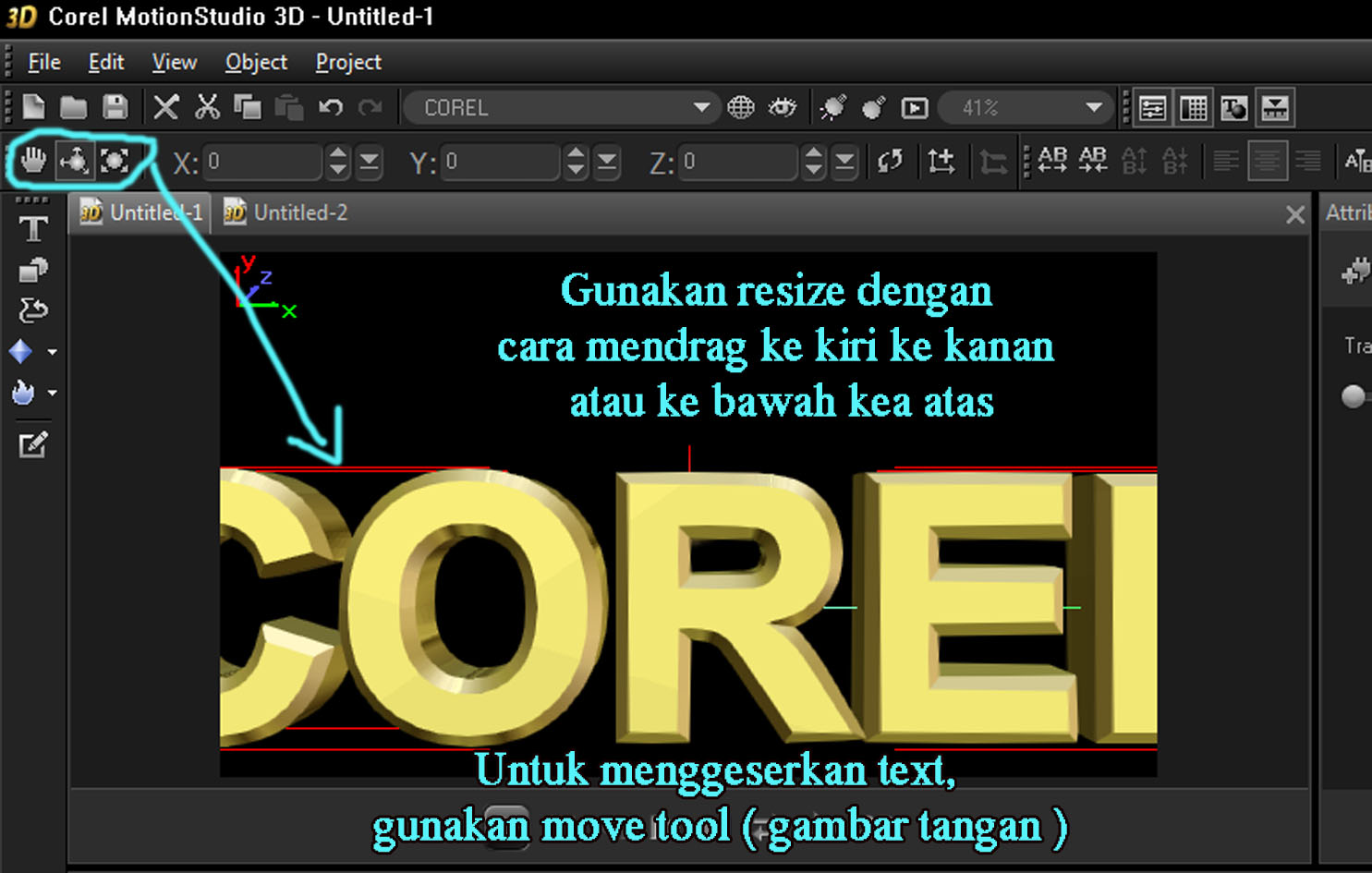Viewport: 1372px width, 873px height.
Task: Open the 41% zoom dropdown
Action: coord(1094,108)
